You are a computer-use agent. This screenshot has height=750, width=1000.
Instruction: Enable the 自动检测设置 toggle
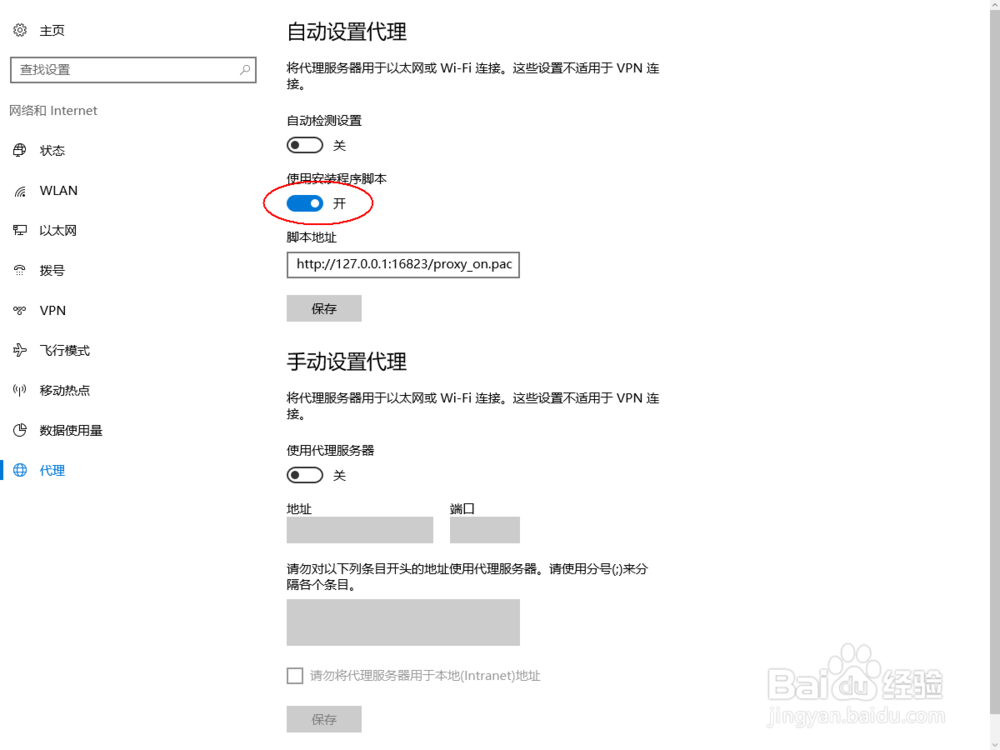(305, 145)
